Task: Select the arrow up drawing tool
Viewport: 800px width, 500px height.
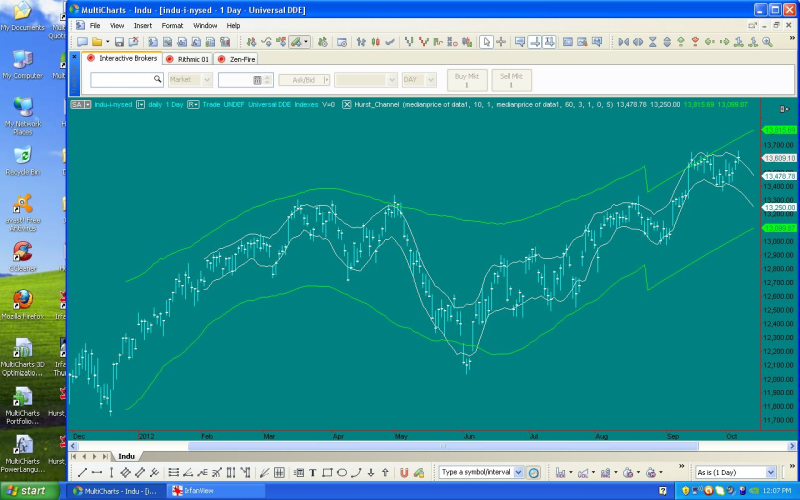Action: [385, 472]
